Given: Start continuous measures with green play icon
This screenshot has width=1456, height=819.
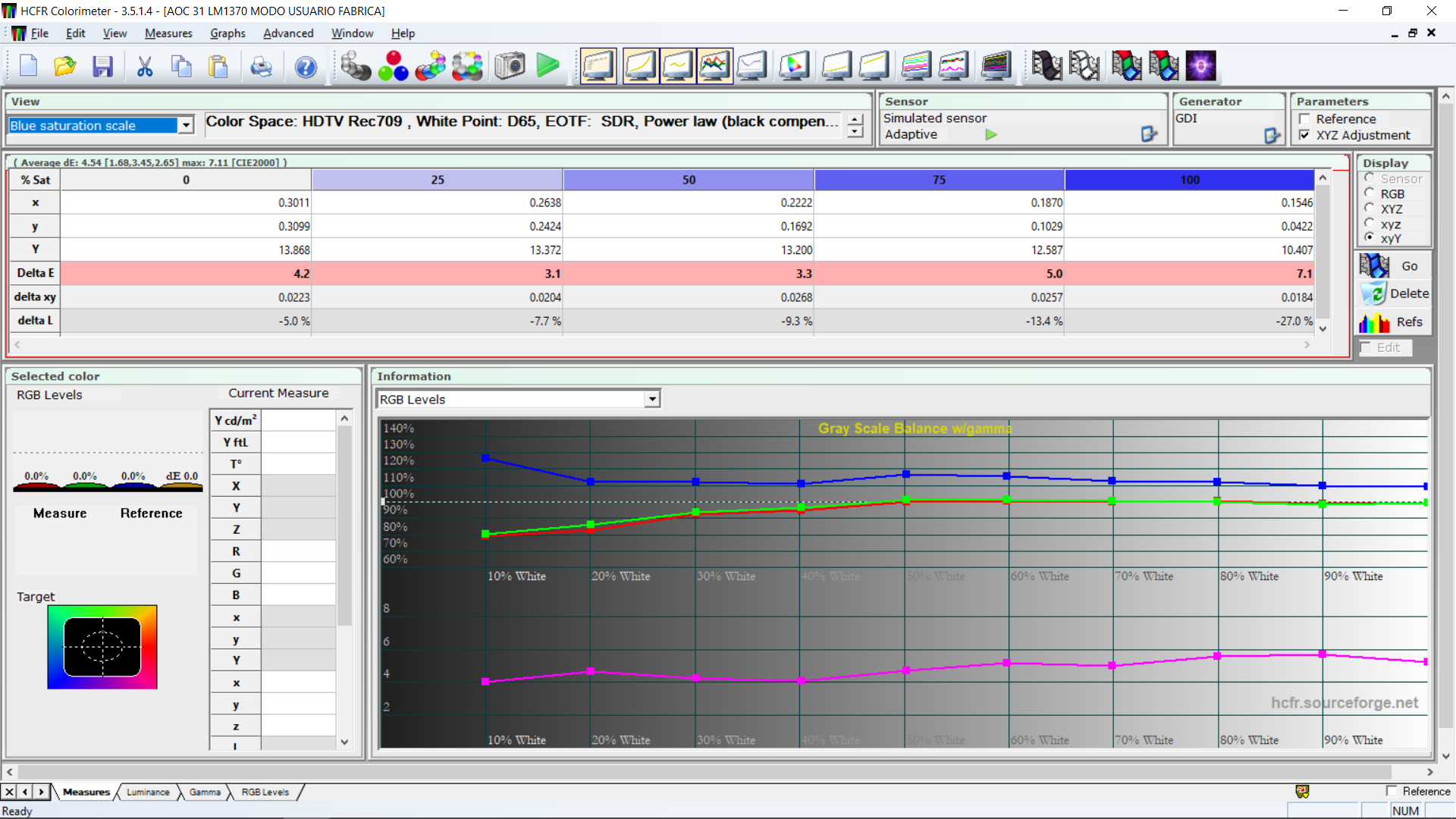Looking at the screenshot, I should click(x=548, y=66).
